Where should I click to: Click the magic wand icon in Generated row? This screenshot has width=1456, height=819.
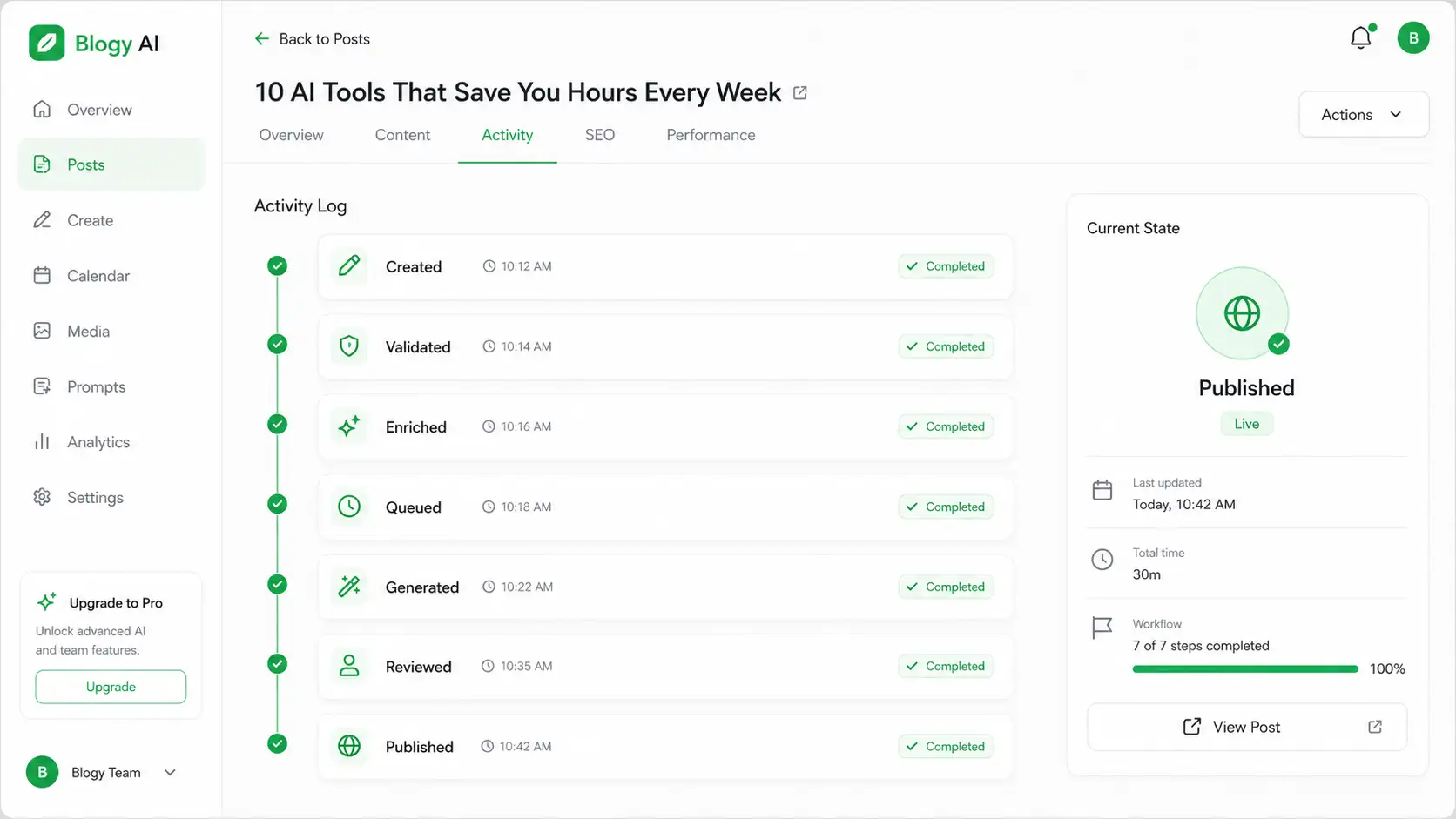coord(349,587)
